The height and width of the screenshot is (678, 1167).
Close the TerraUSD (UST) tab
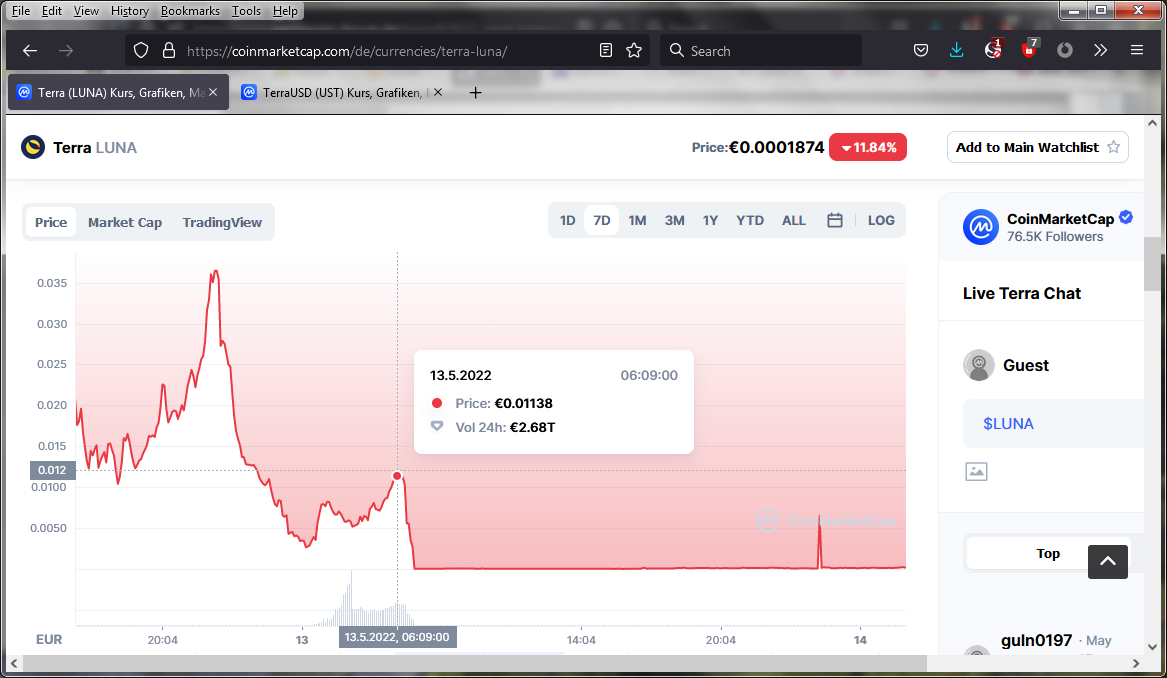[438, 92]
